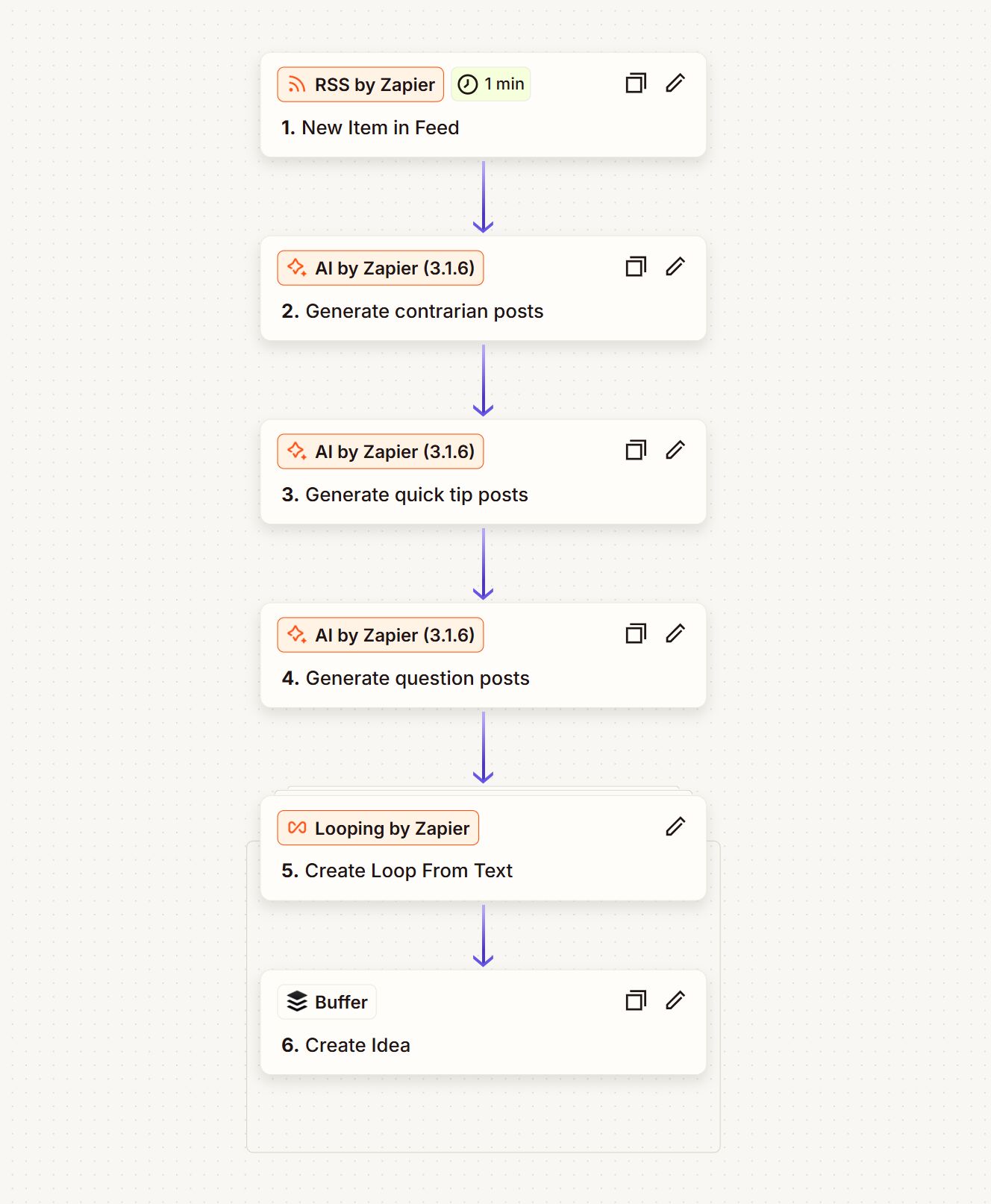991x1204 pixels.
Task: Duplicate the "Create Idea" Buffer step
Action: click(635, 1000)
